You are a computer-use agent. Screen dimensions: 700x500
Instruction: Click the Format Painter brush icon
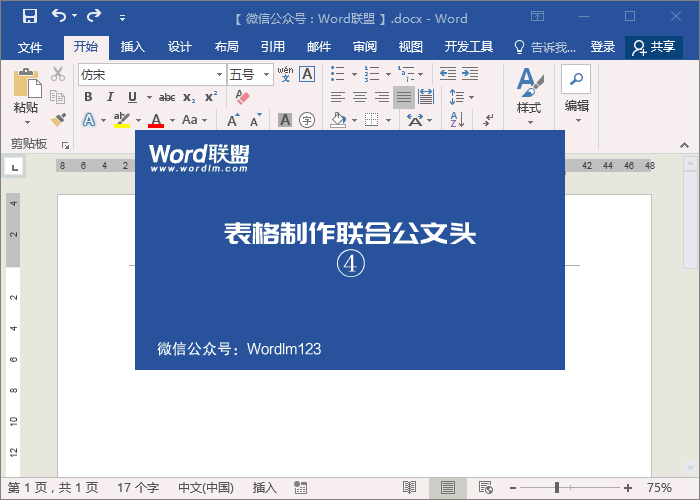pyautogui.click(x=58, y=119)
